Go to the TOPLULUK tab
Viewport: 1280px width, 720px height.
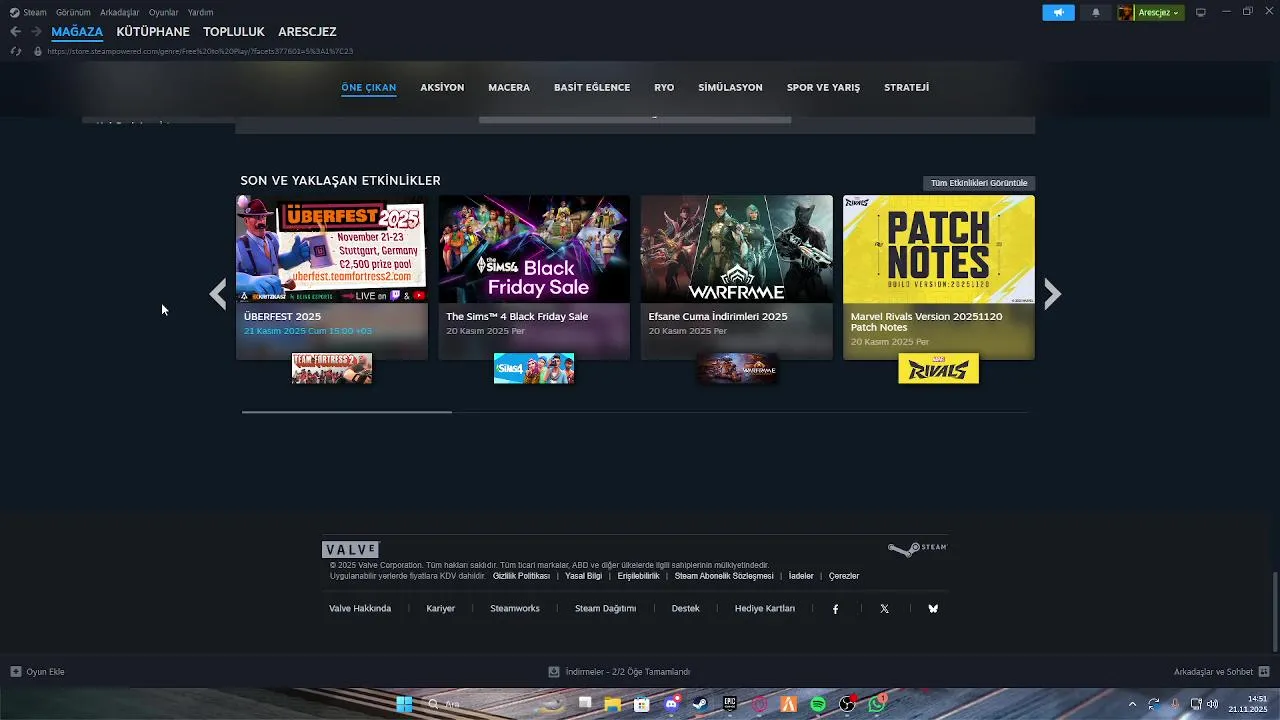pyautogui.click(x=234, y=32)
